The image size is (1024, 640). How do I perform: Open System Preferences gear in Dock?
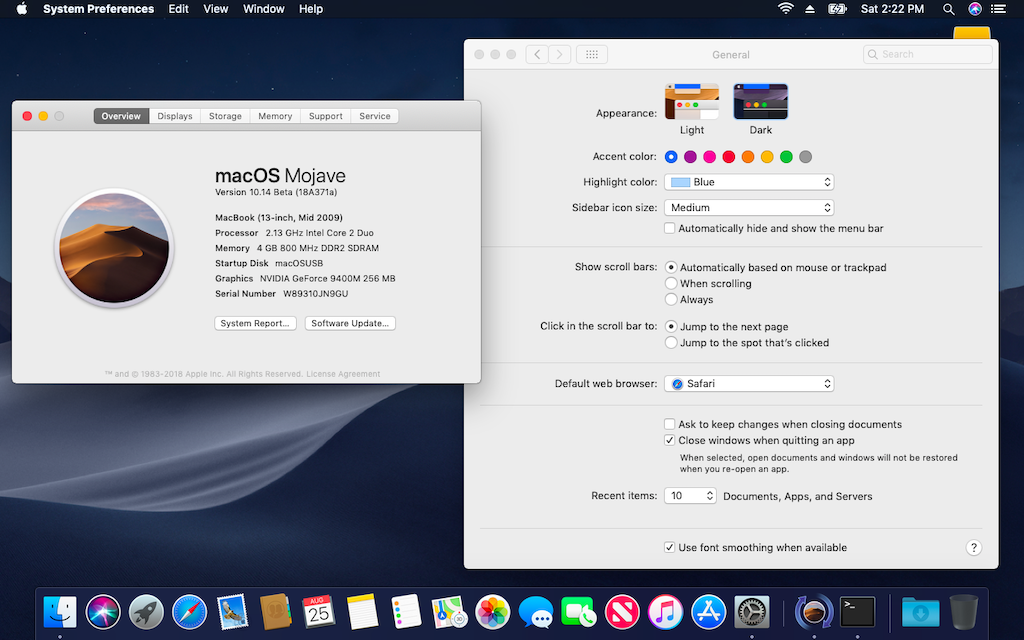(752, 613)
